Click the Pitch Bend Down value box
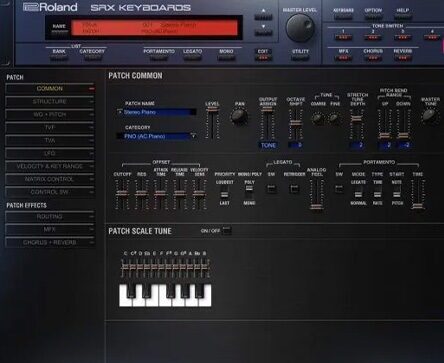444x363 pixels. point(404,145)
